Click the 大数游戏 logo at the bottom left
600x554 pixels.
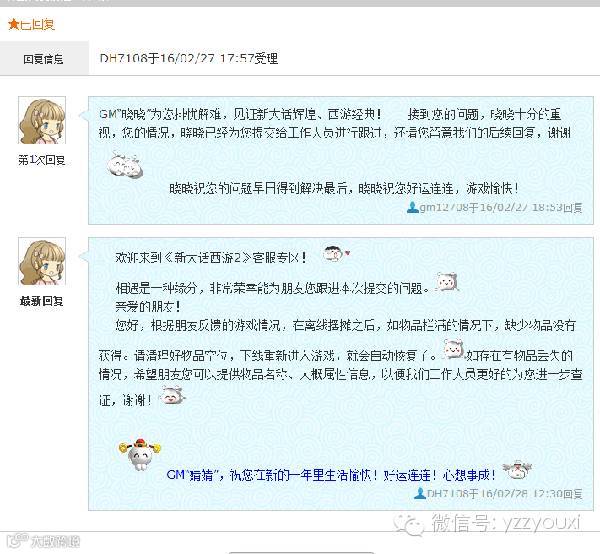click(x=43, y=541)
